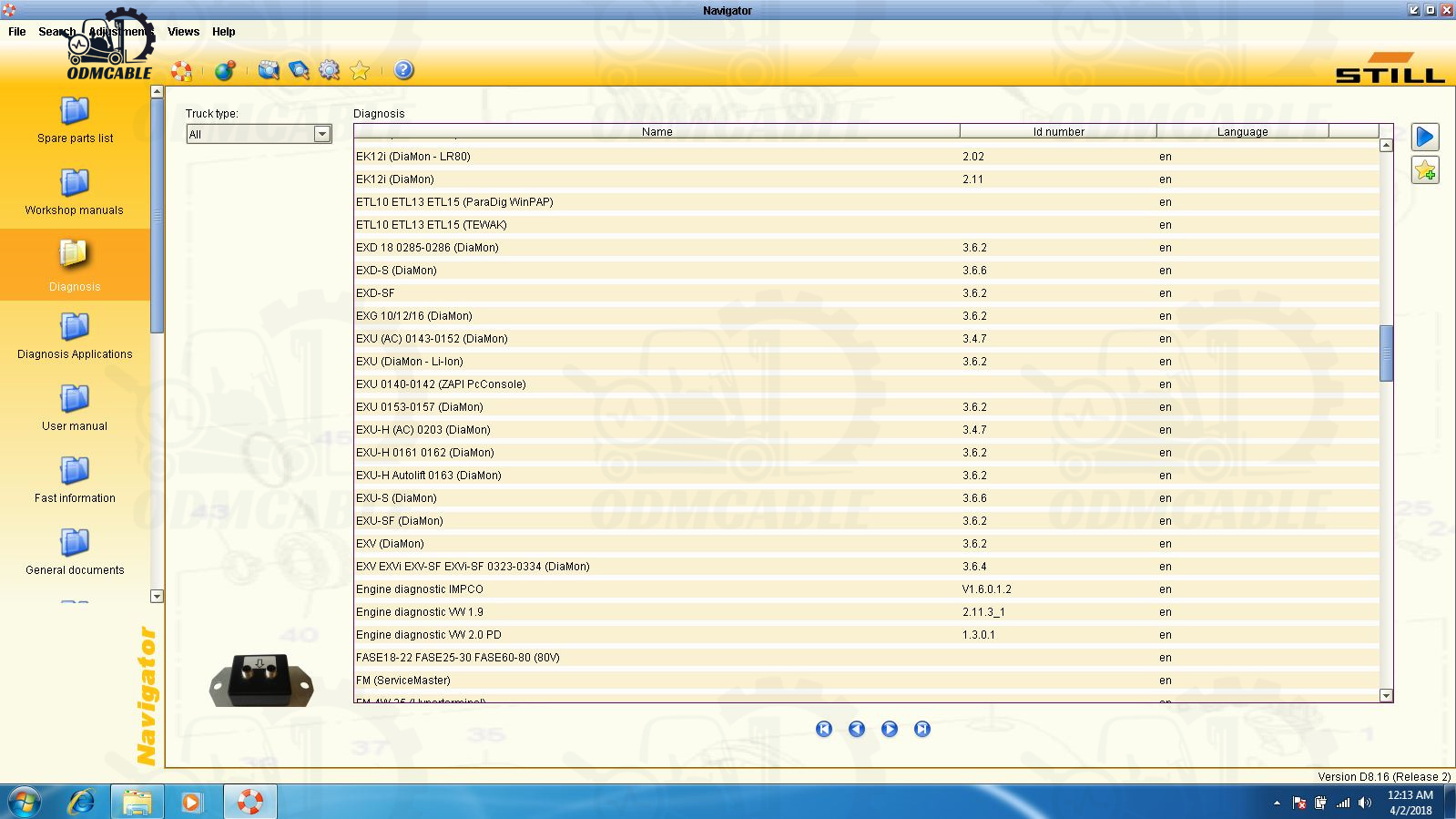
Task: Go to the last page of results
Action: click(x=922, y=729)
